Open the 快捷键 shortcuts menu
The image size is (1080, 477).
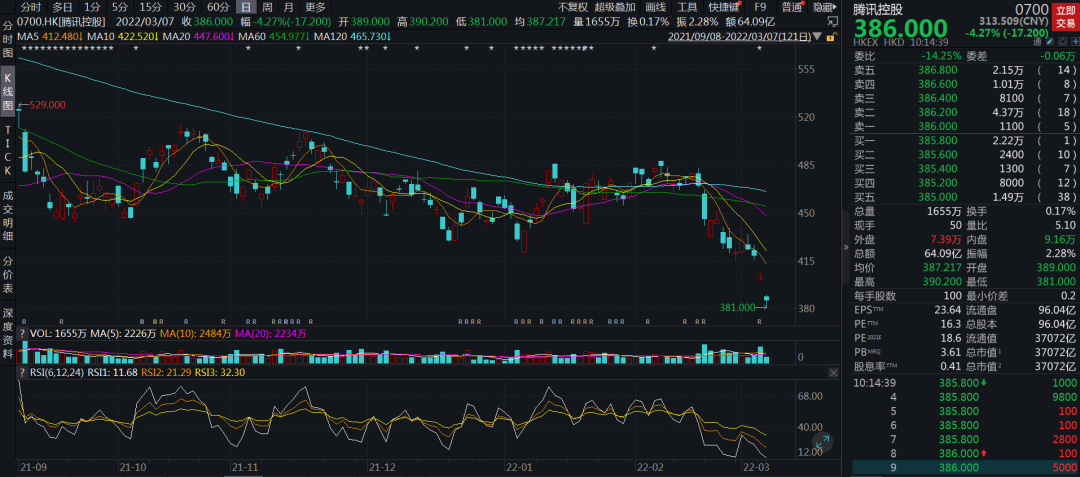[x=723, y=7]
